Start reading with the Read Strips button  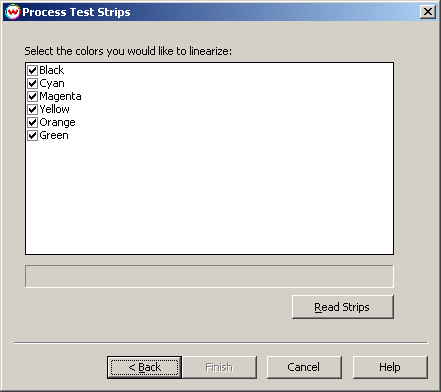click(x=343, y=307)
